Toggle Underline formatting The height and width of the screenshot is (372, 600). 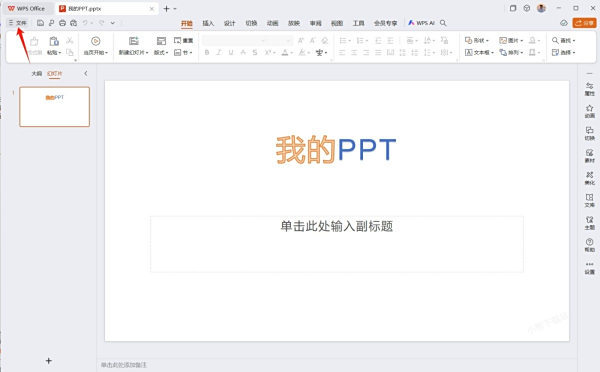point(231,52)
